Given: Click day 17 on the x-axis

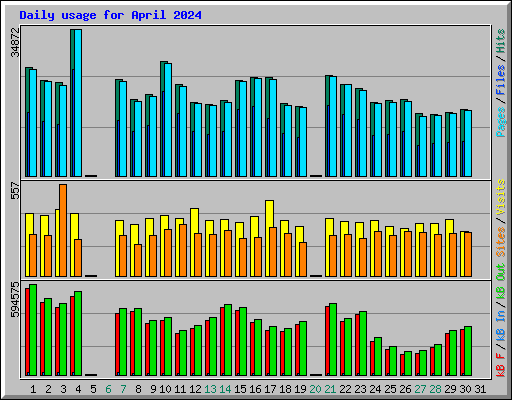Looking at the screenshot, I should [x=270, y=389].
